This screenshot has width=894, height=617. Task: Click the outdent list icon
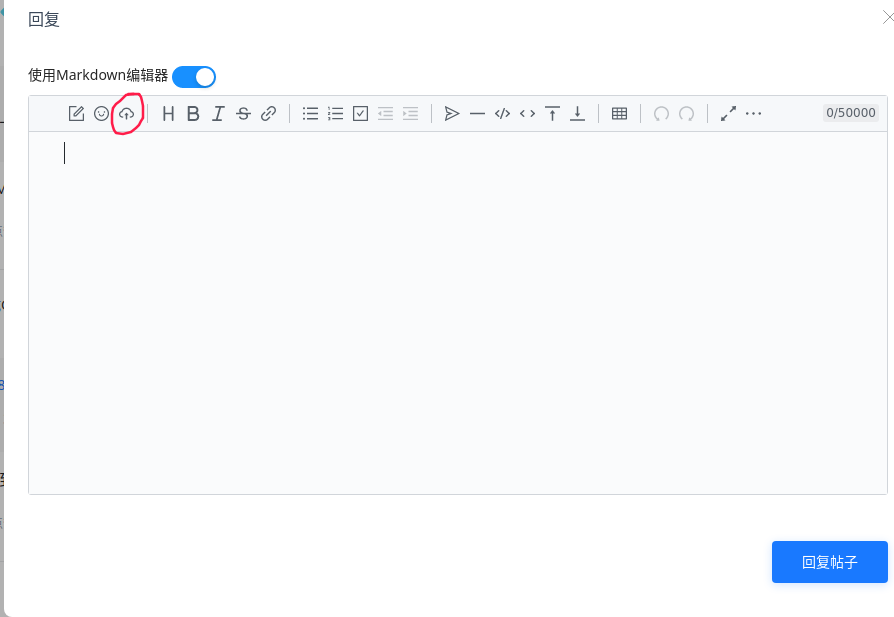[385, 113]
